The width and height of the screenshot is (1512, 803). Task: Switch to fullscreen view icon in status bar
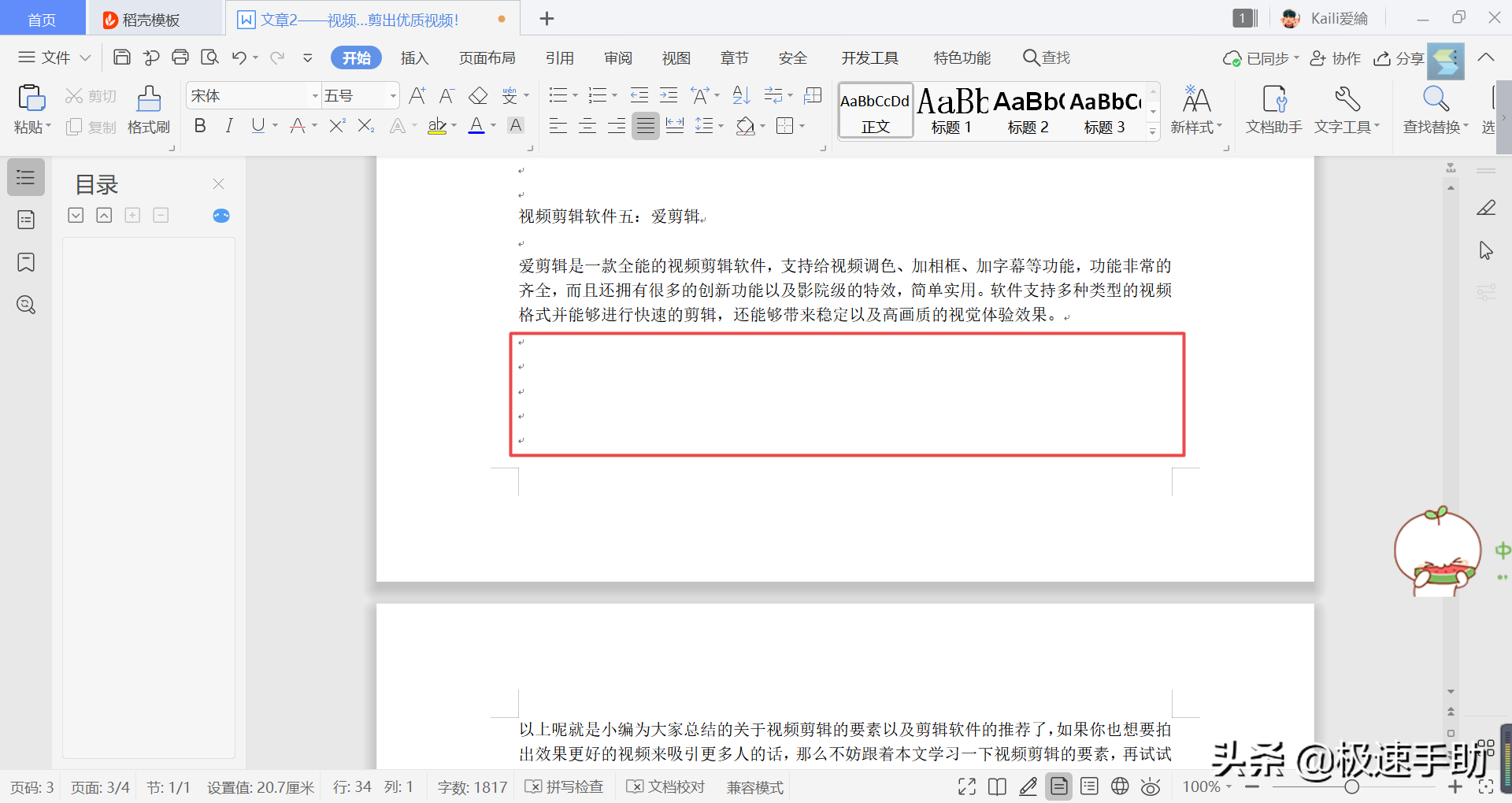tap(967, 786)
